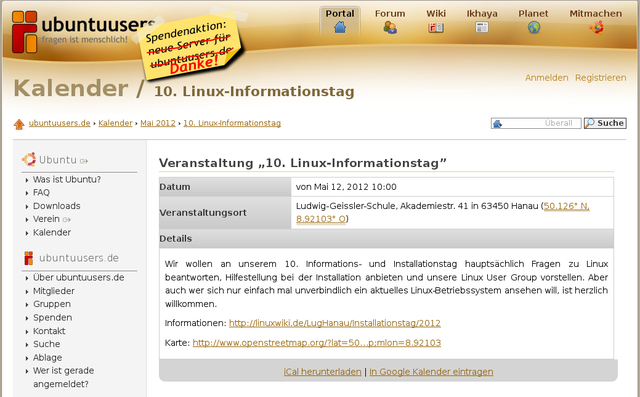
Task: Click the external link icon beside Ubuntu heading
Action: tap(84, 161)
